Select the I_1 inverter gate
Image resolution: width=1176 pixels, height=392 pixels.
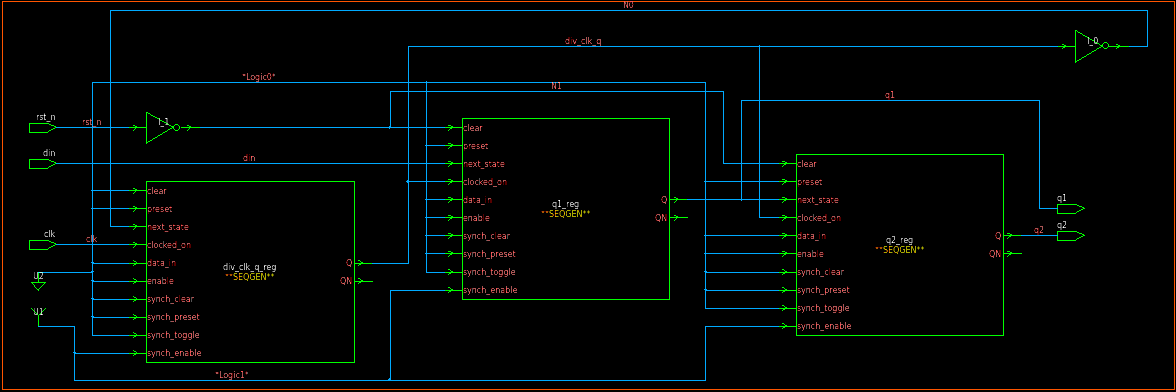[163, 127]
